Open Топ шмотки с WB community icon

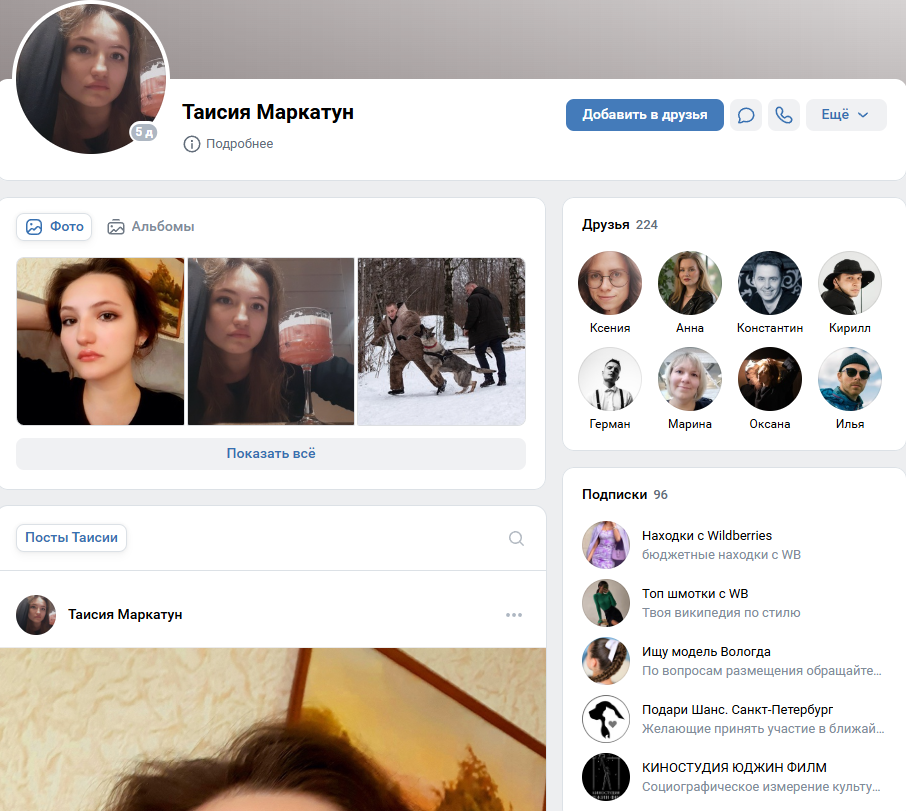(606, 603)
